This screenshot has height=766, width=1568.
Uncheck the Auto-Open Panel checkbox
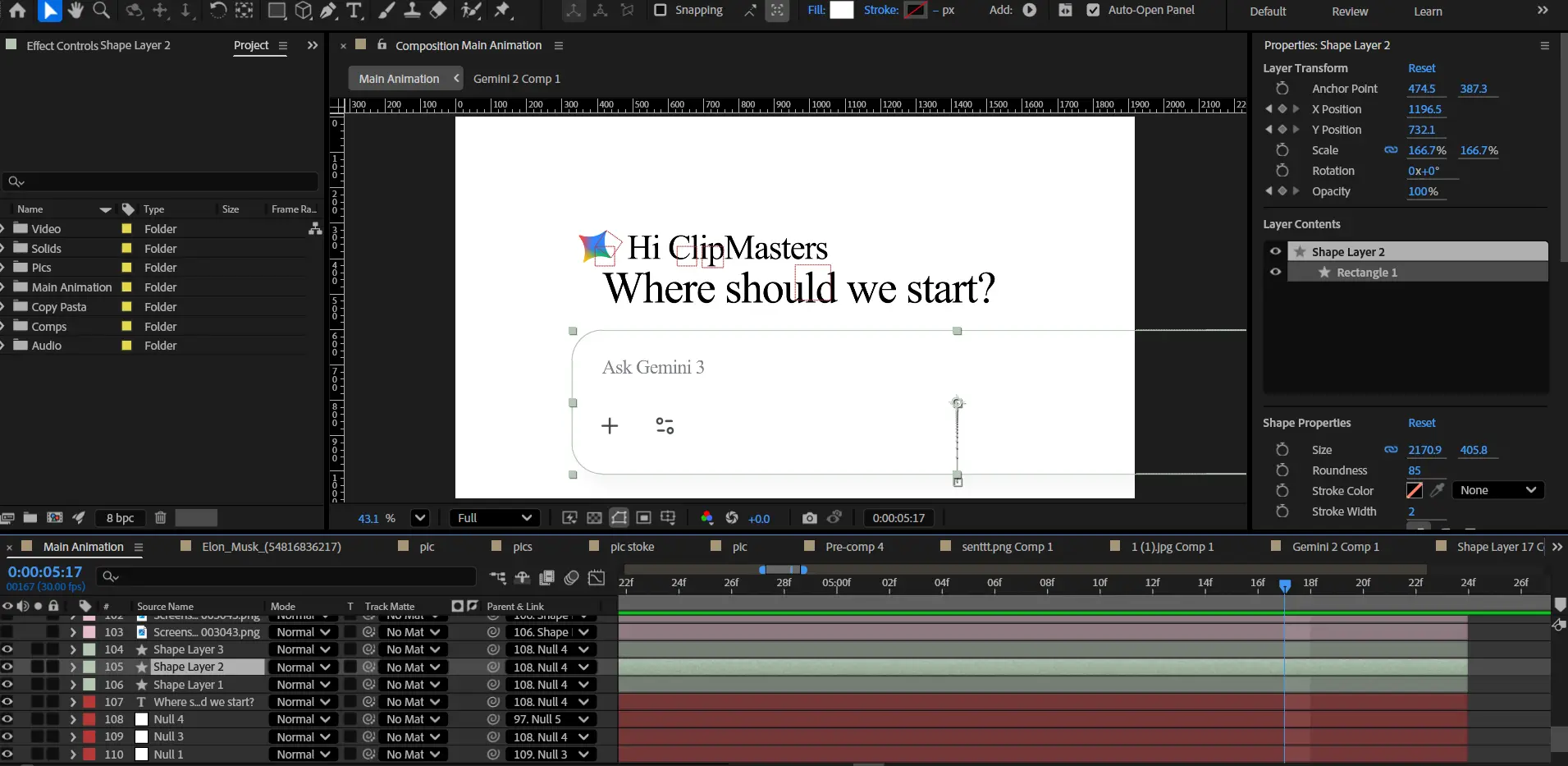(1093, 11)
